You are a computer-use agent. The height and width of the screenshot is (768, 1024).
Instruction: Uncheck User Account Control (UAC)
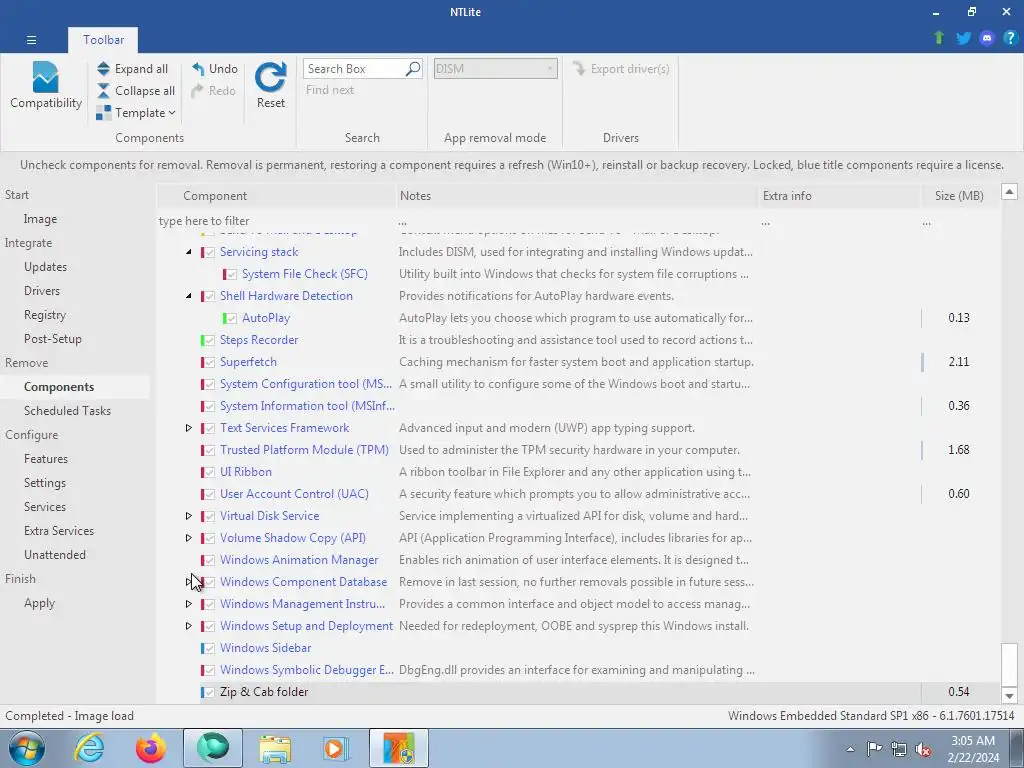coord(209,494)
